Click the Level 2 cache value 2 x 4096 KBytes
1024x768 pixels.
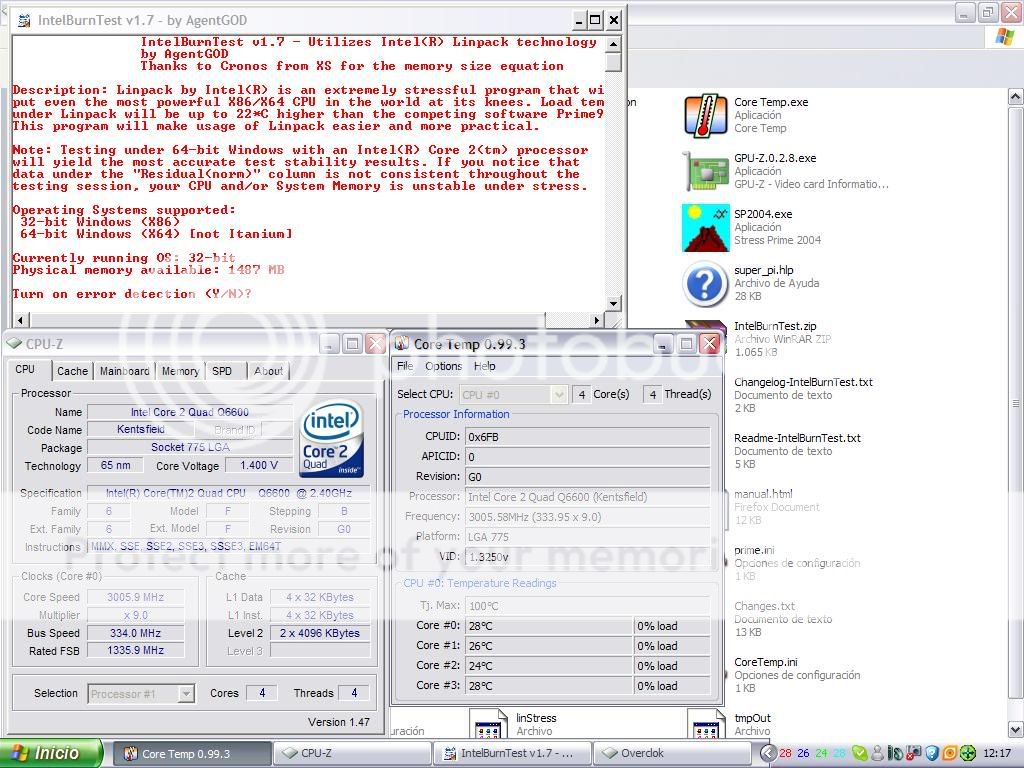coord(320,633)
